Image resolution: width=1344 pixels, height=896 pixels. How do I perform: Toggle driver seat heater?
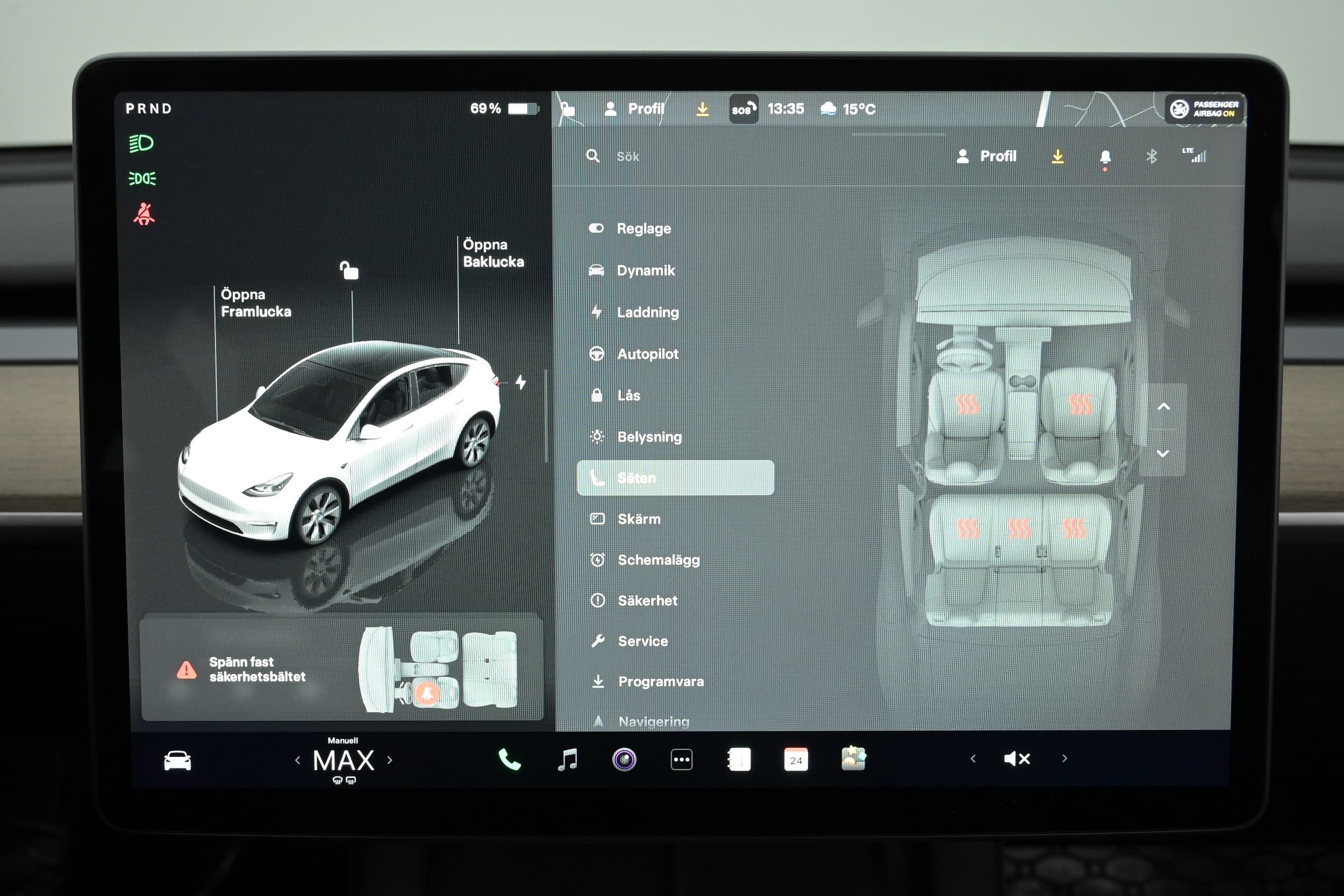point(968,405)
